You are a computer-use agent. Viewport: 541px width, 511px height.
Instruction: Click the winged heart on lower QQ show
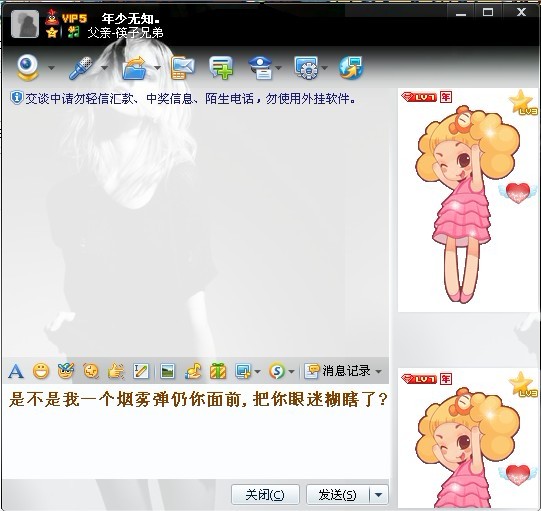pyautogui.click(x=518, y=474)
